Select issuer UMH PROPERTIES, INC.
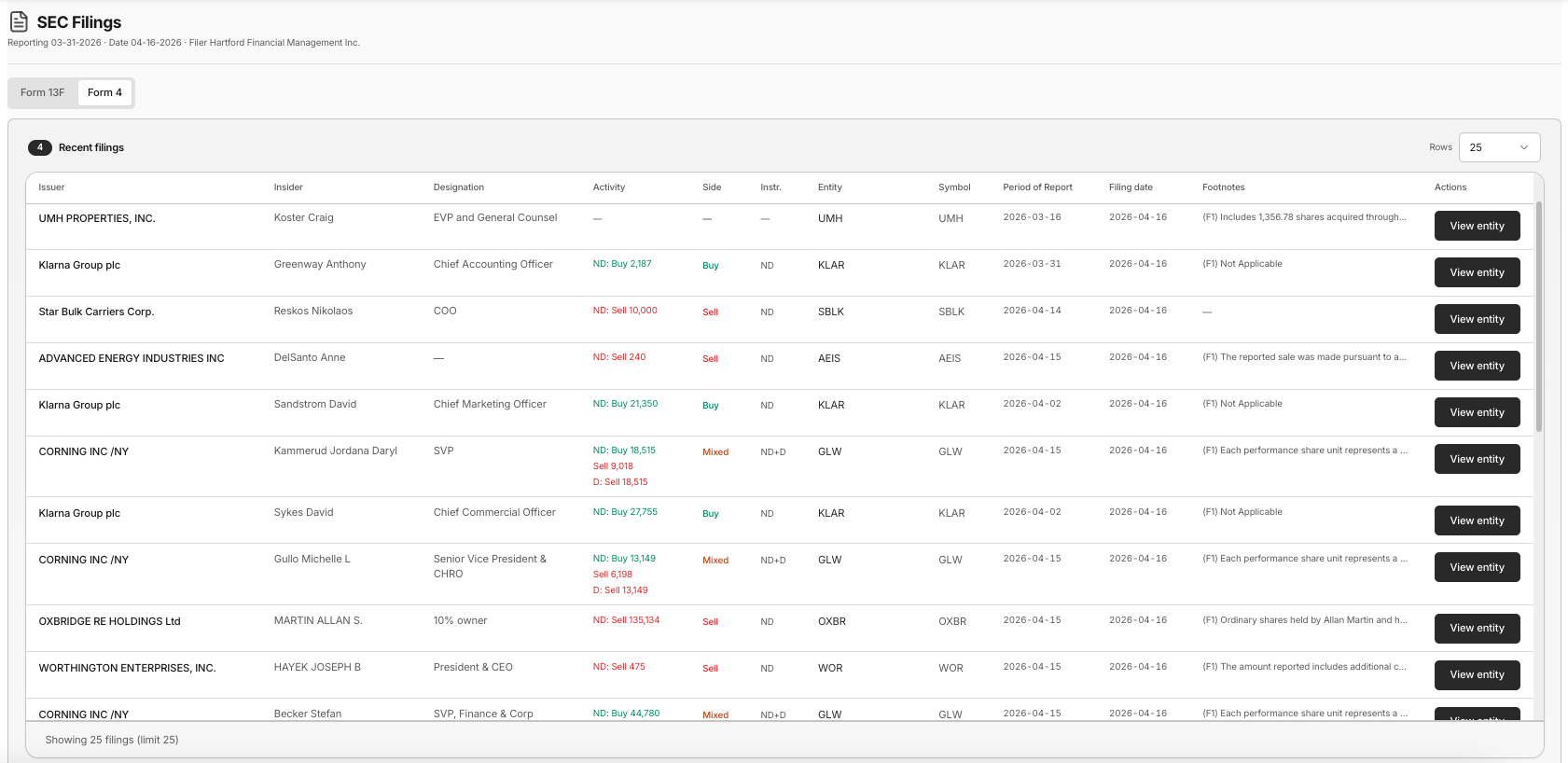This screenshot has height=763, width=1568. coord(97,218)
